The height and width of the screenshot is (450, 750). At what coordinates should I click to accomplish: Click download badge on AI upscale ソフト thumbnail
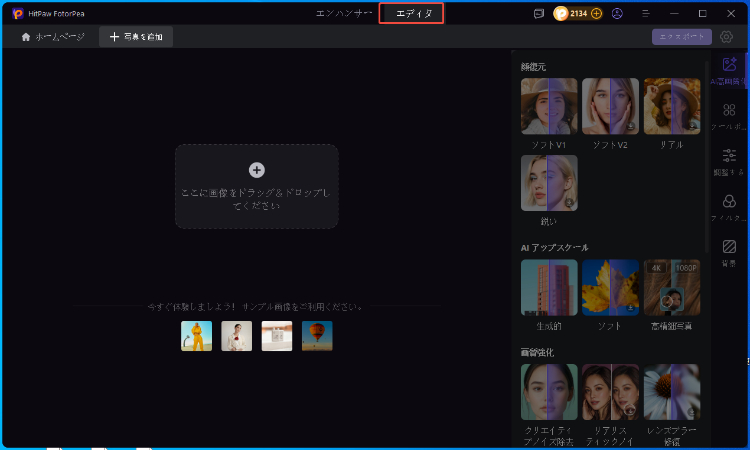(x=631, y=307)
